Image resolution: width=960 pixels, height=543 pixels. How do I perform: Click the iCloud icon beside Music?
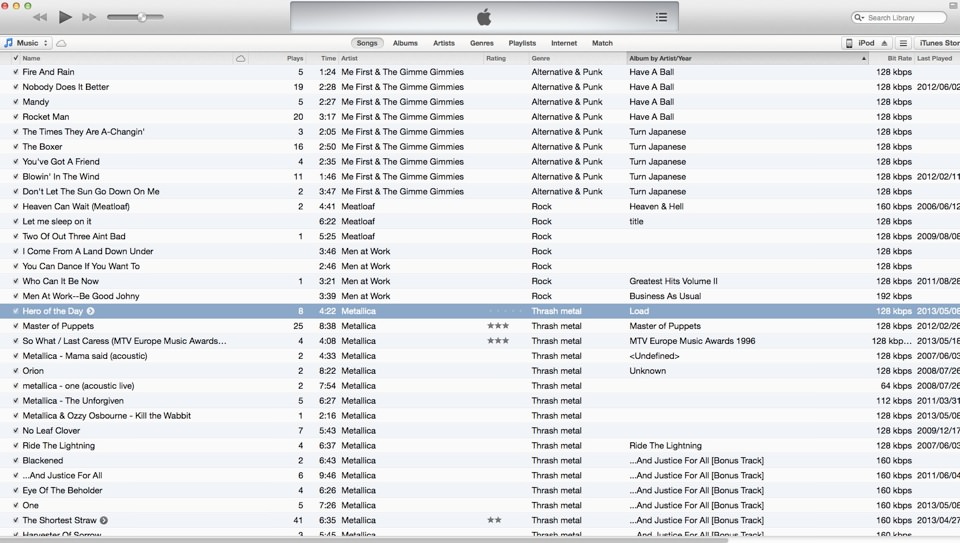pos(61,43)
